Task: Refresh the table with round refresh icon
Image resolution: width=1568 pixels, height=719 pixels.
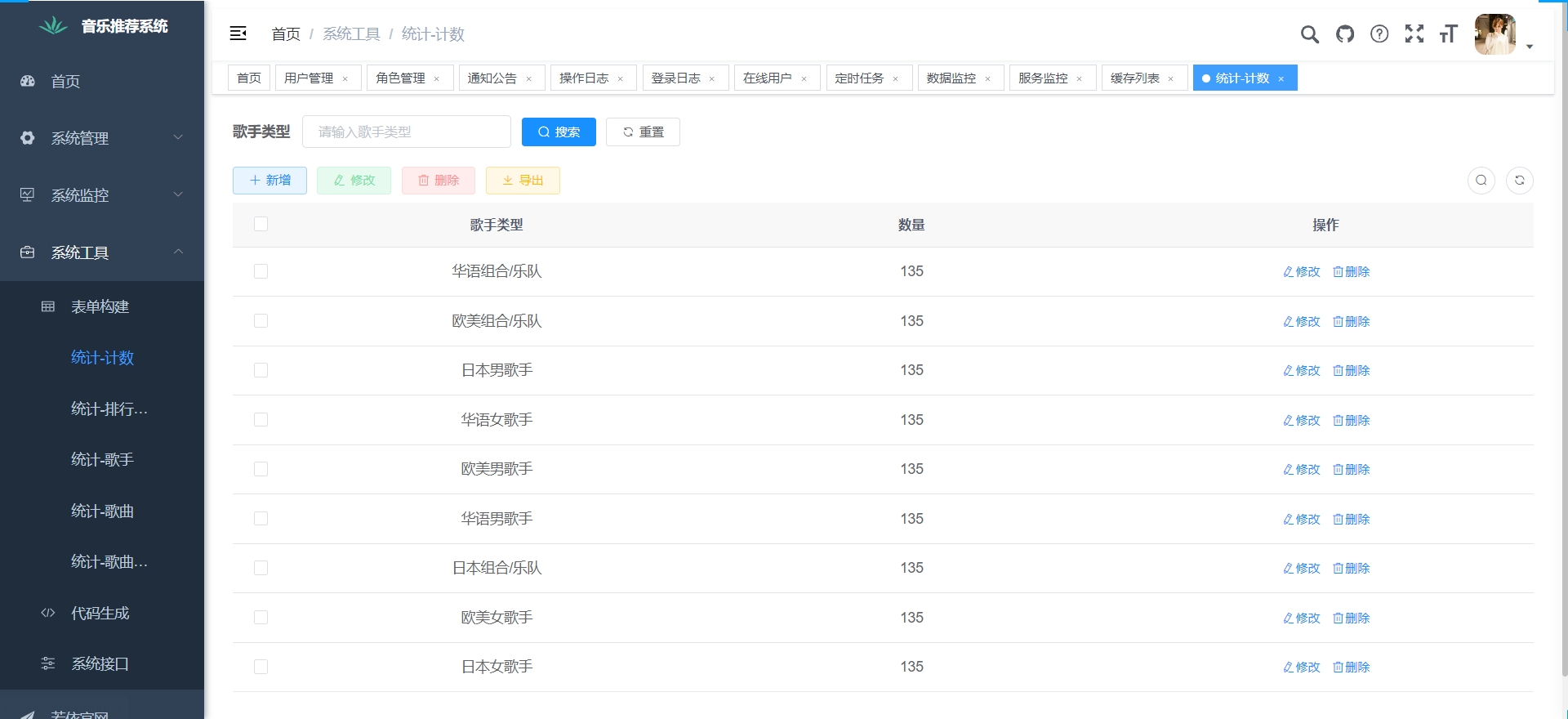Action: pyautogui.click(x=1519, y=181)
